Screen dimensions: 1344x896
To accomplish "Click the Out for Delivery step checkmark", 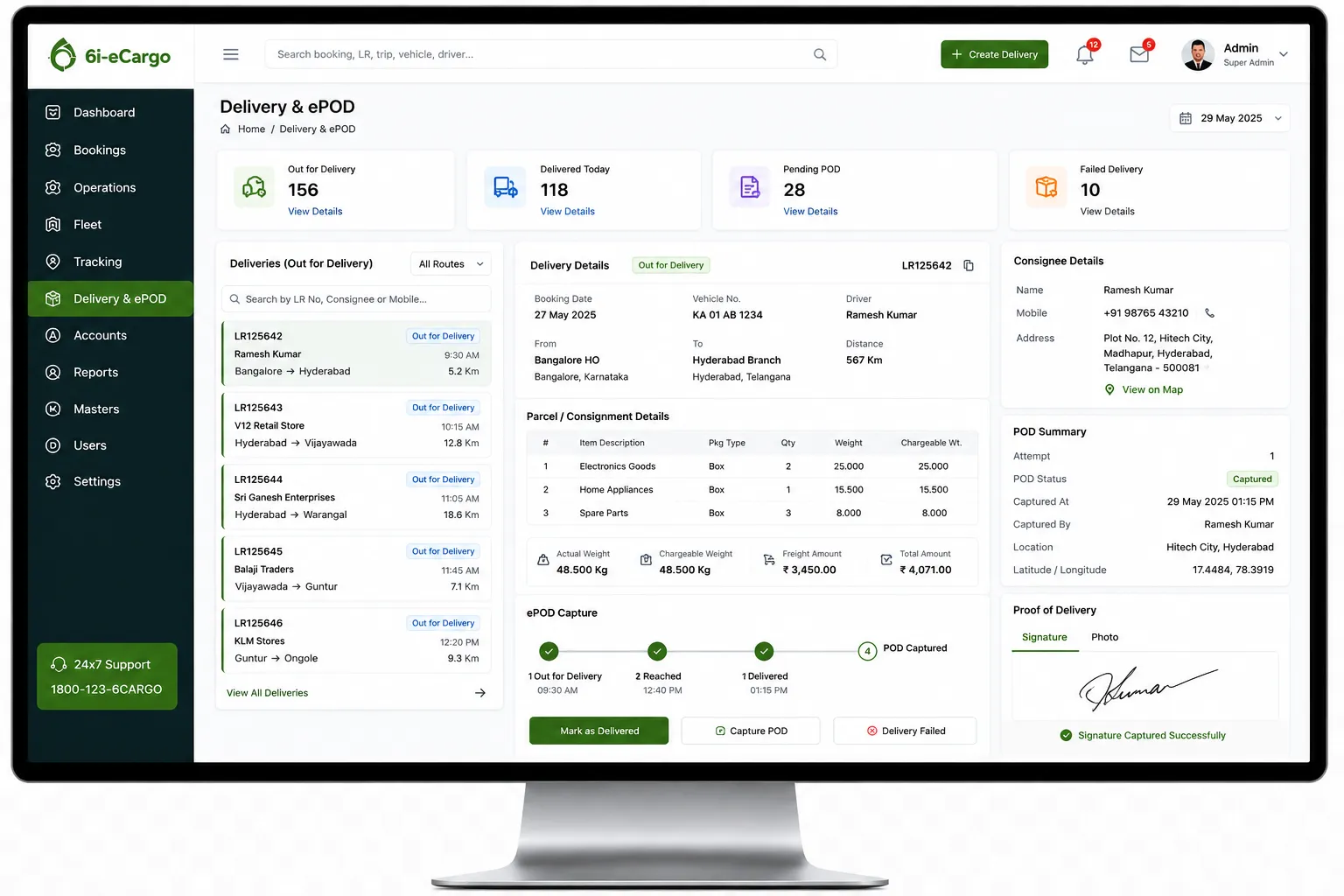I will pos(549,651).
